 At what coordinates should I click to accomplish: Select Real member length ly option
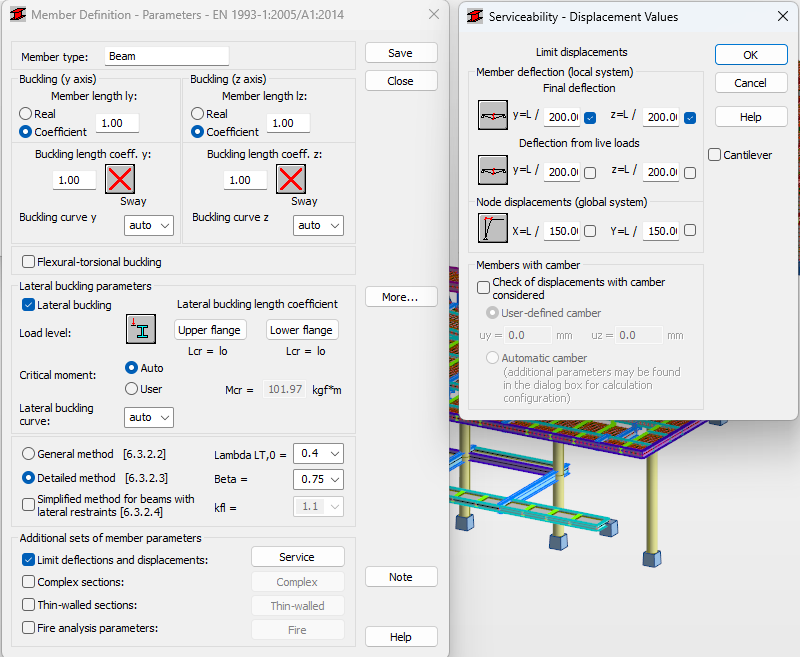pos(26,113)
